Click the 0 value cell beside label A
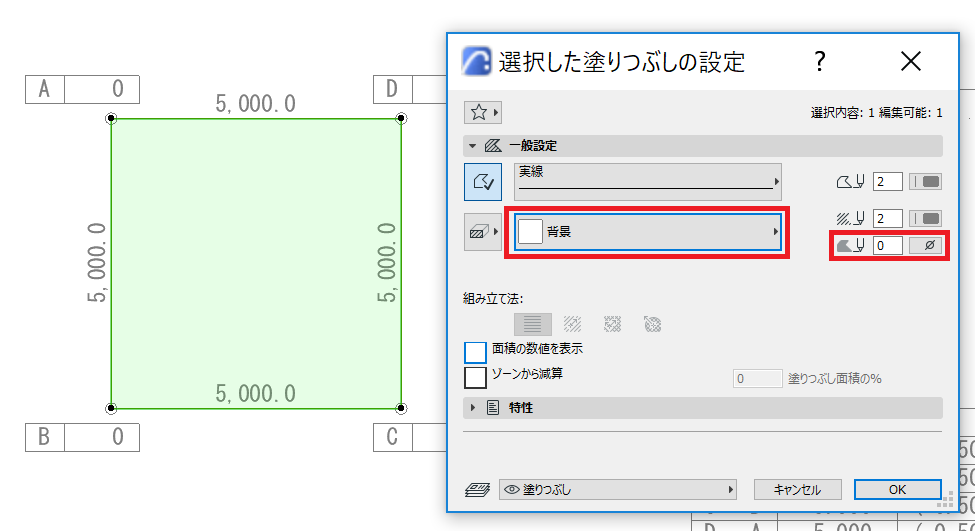The image size is (975, 531). (x=102, y=90)
